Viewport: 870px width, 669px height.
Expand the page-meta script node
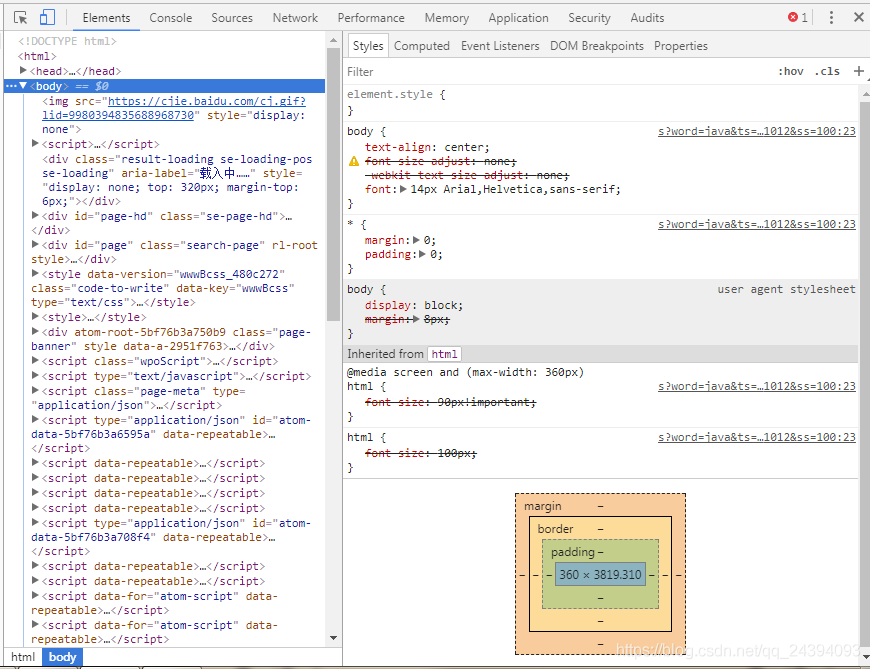click(36, 391)
